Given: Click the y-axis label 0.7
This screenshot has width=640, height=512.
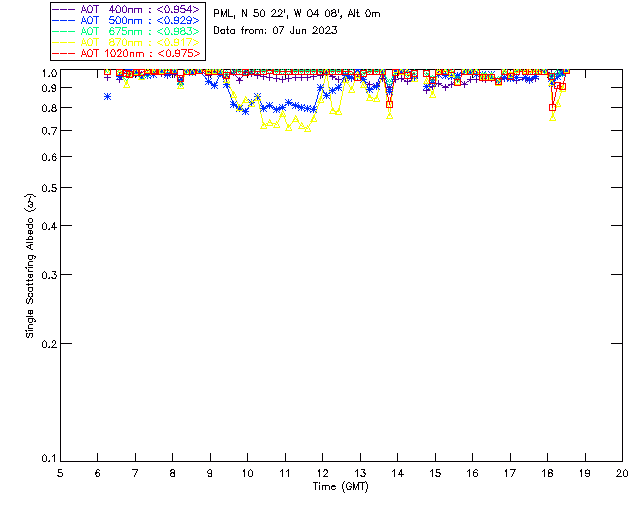Looking at the screenshot, I should tap(49, 131).
